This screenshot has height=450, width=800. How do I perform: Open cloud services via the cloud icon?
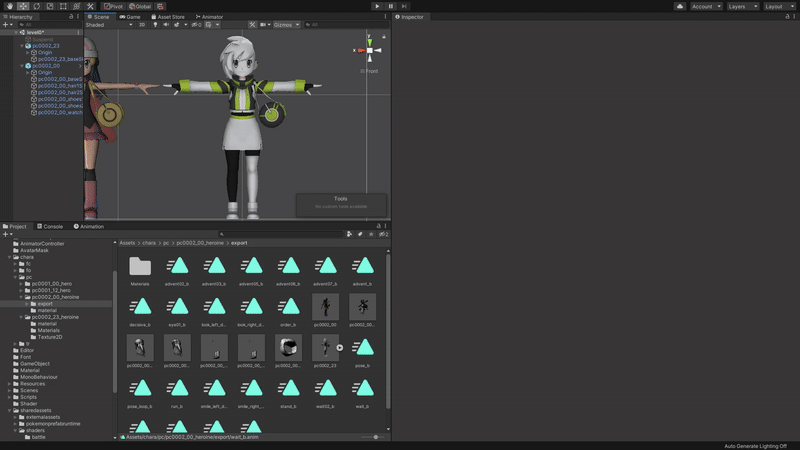tap(680, 6)
